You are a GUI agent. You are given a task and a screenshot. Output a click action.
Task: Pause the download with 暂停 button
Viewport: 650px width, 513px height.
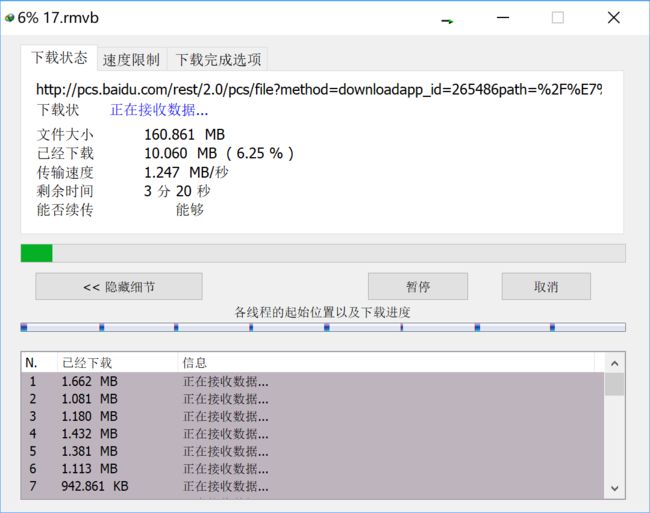click(x=418, y=286)
